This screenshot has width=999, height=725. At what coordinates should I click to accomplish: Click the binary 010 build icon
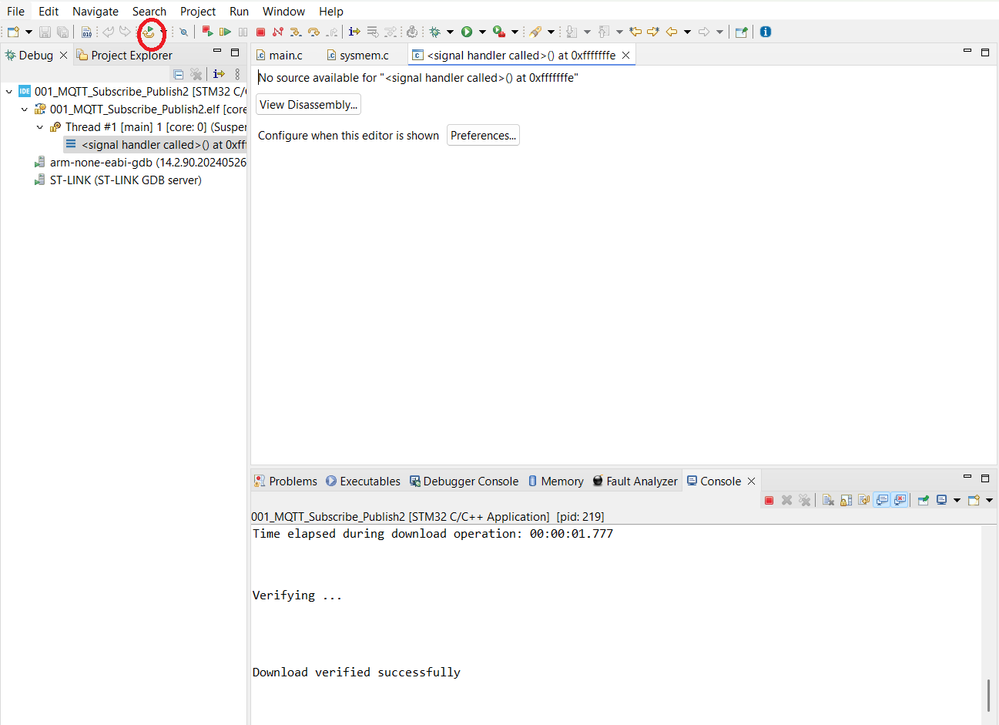tap(87, 32)
